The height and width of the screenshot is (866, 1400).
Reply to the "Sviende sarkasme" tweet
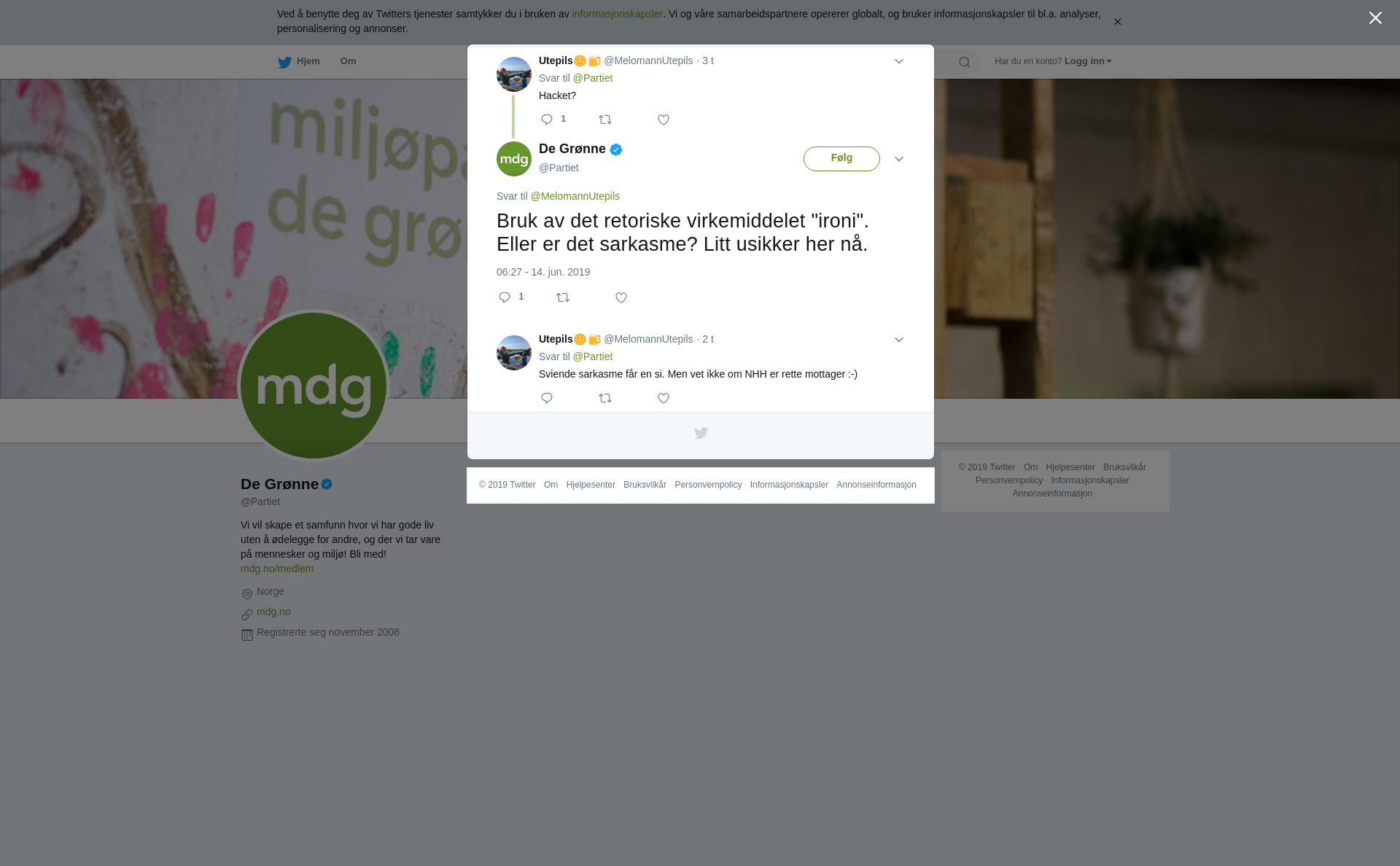547,398
